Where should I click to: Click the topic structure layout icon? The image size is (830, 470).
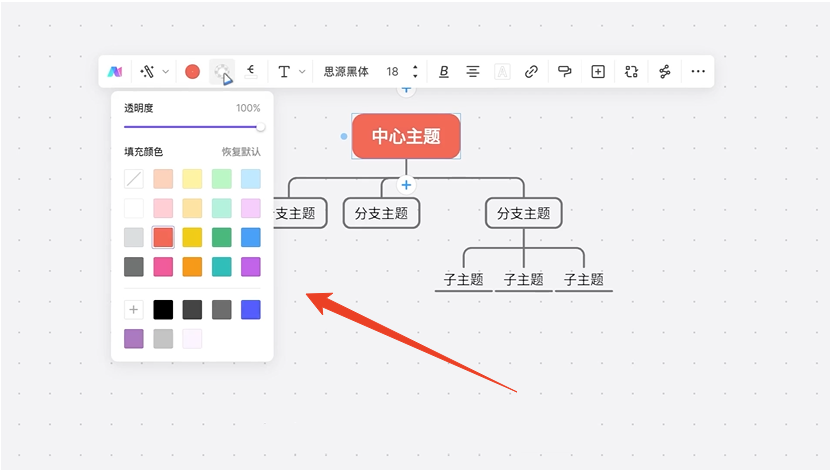pyautogui.click(x=665, y=72)
